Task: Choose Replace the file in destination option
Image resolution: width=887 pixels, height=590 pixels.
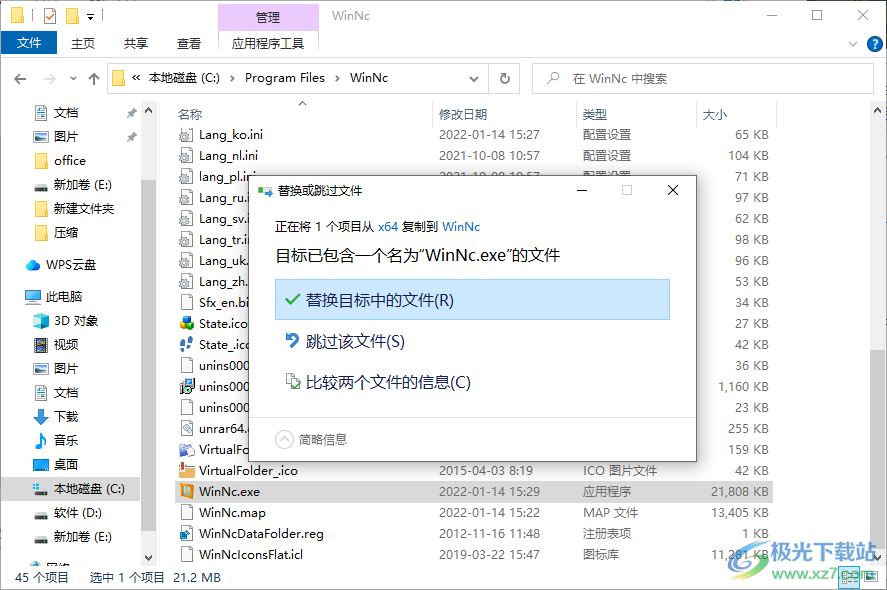Action: coord(472,300)
